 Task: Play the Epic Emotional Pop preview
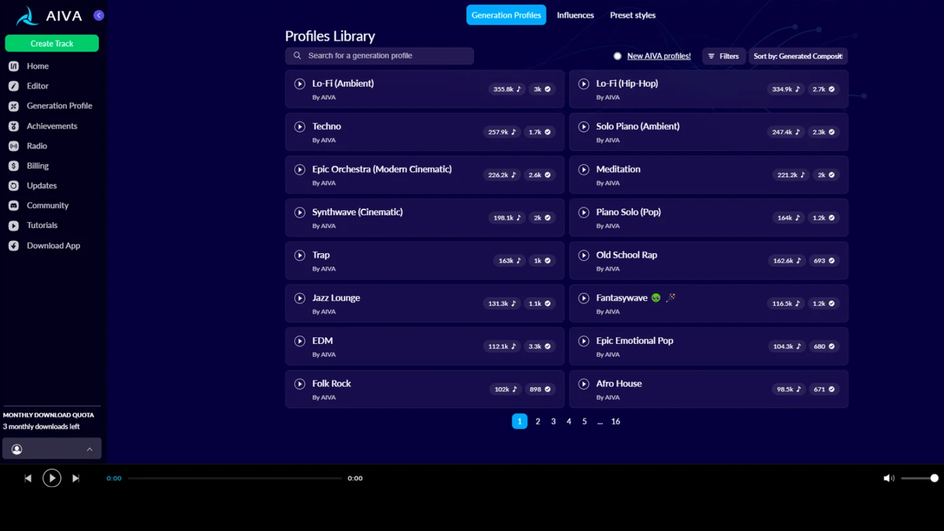[x=583, y=341]
